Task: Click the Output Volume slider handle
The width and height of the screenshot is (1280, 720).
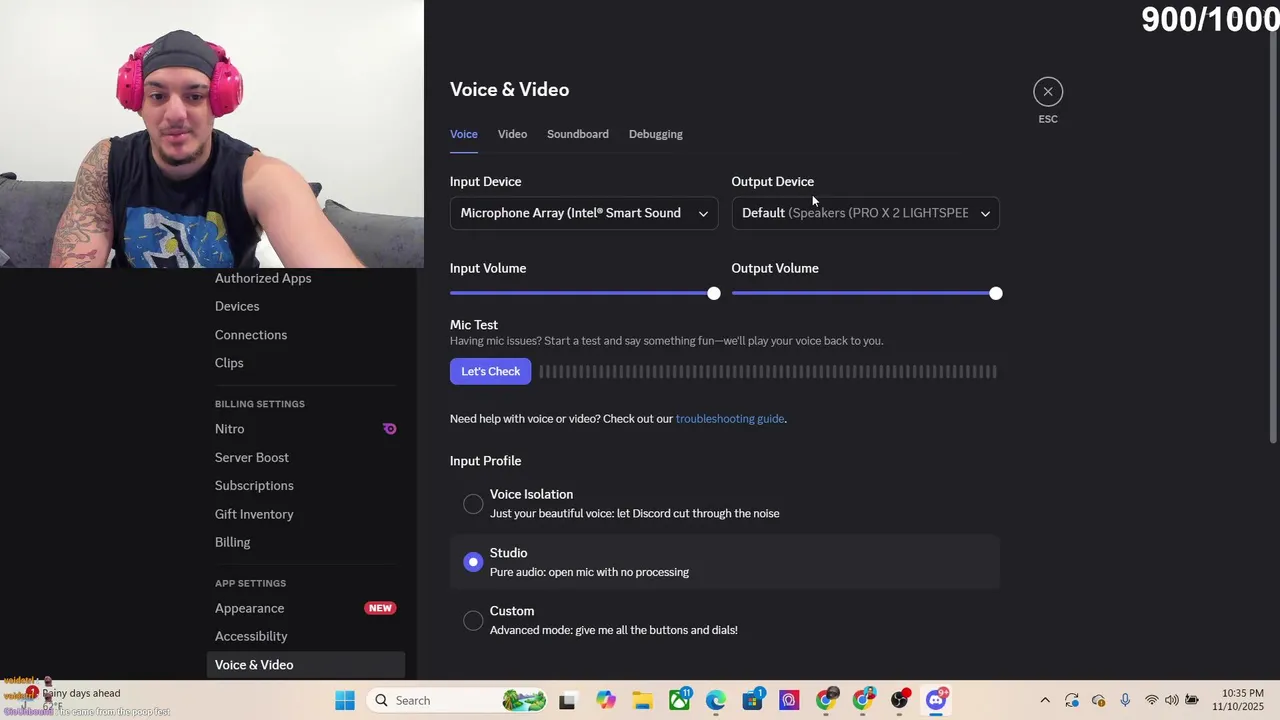Action: [995, 293]
